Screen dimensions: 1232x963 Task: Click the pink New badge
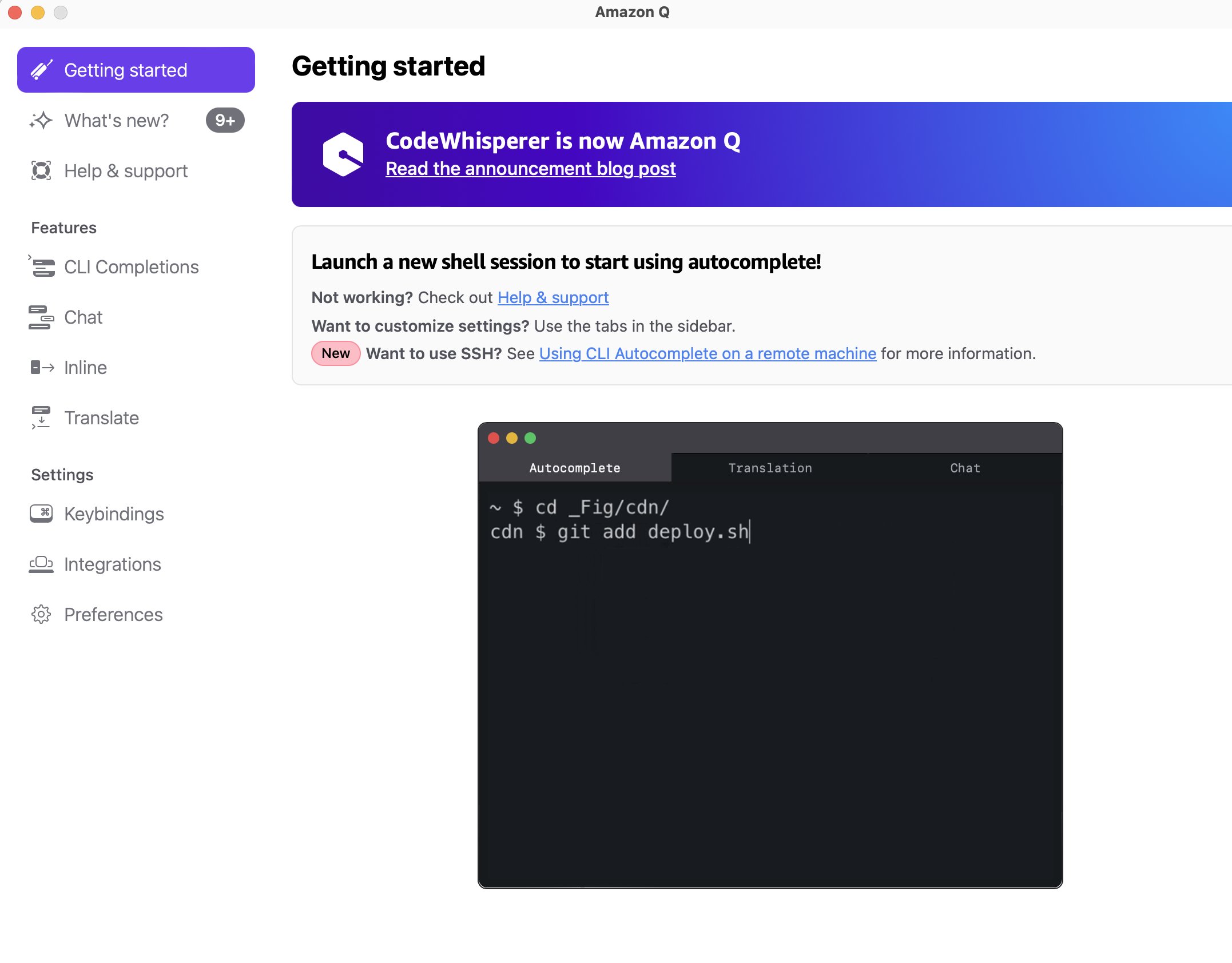[x=336, y=353]
